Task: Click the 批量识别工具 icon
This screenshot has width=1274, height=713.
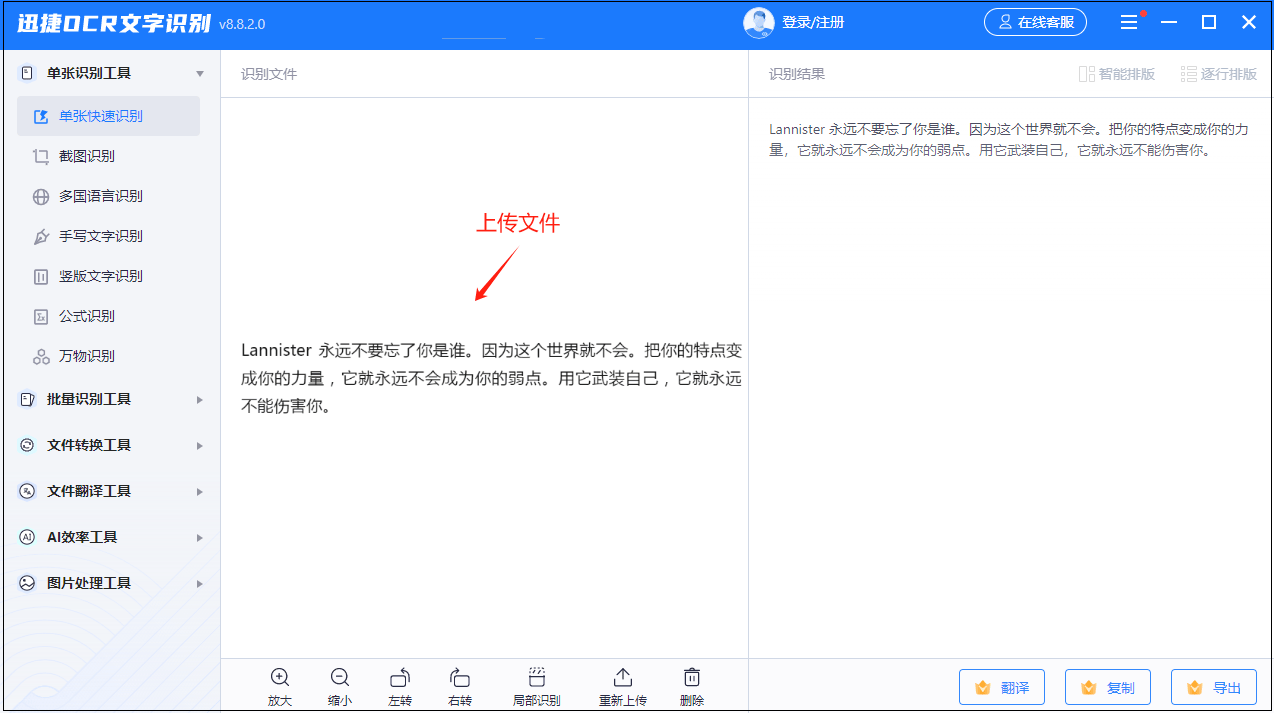Action: 27,399
